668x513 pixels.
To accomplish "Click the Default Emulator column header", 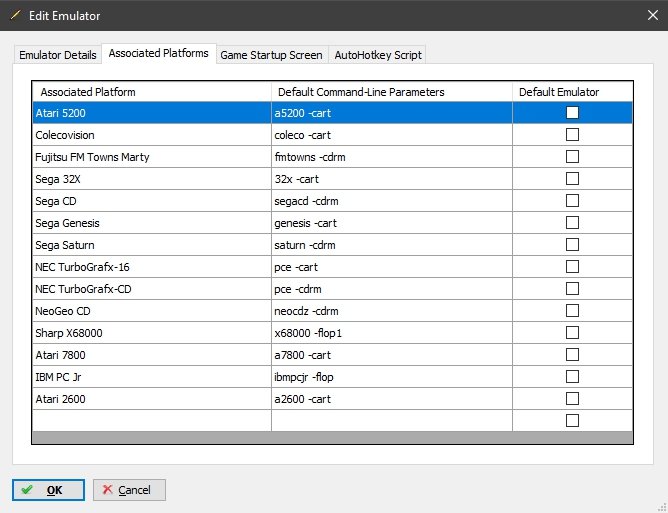I will 573,92.
